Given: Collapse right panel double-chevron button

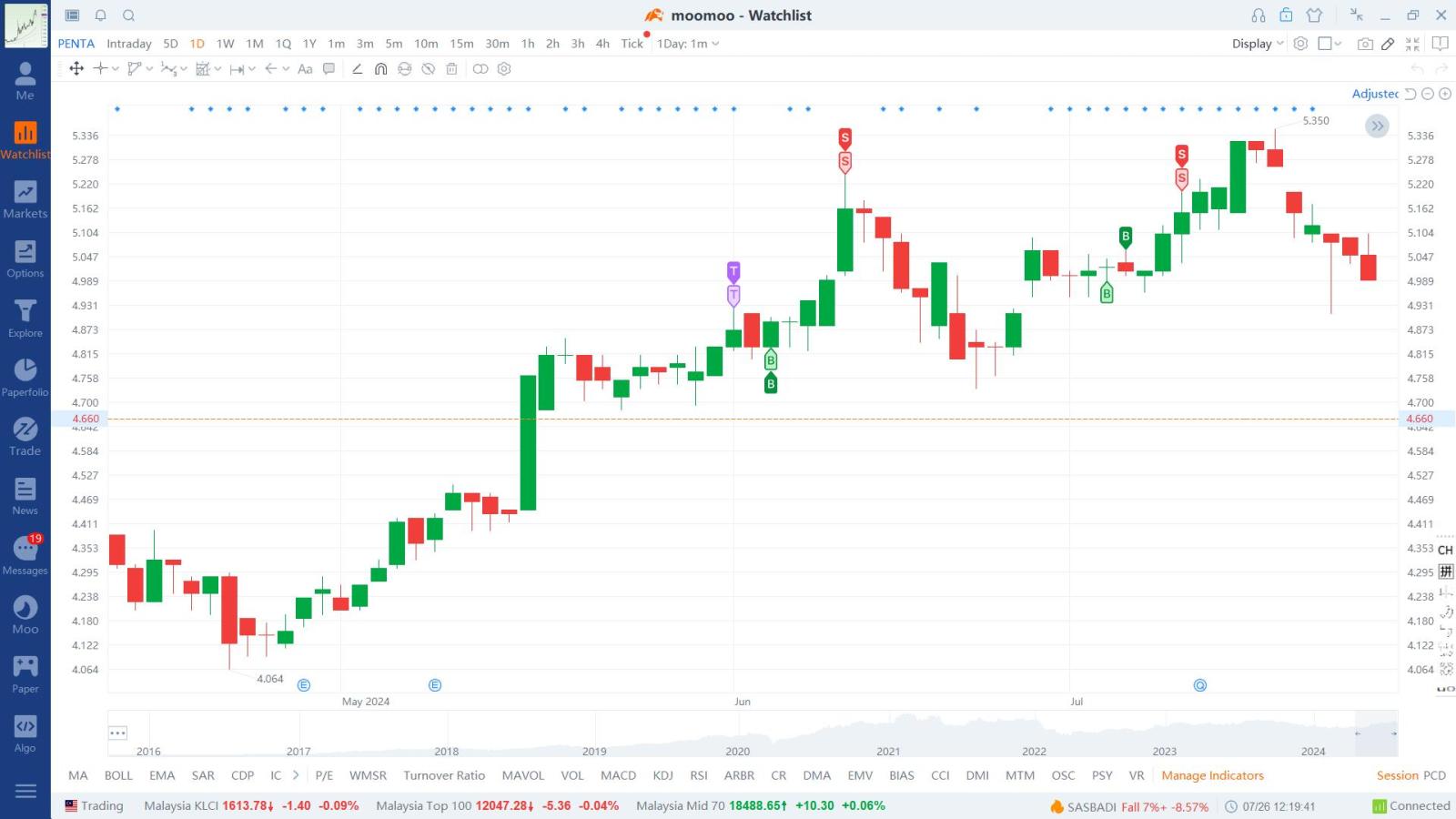Looking at the screenshot, I should [1377, 126].
